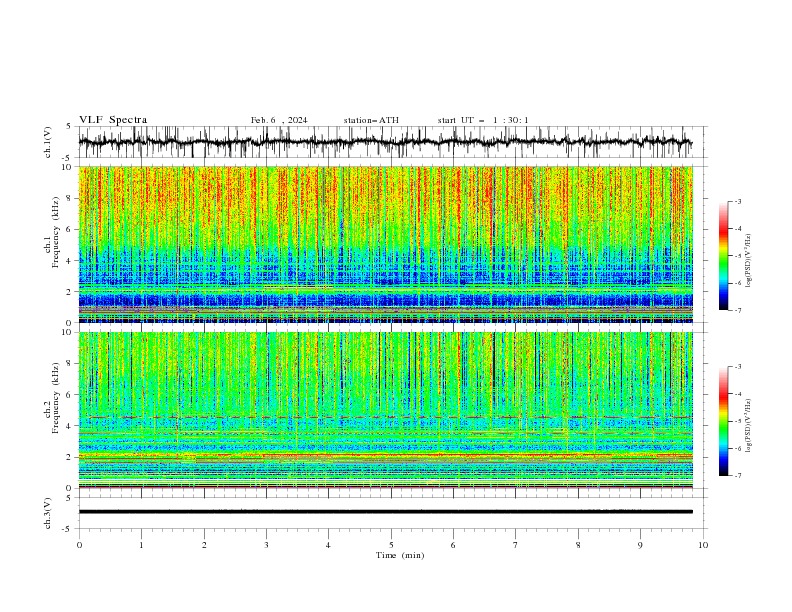The width and height of the screenshot is (792, 612).
Task: Click the 'start UT = 1 :30: 1' text
Action: [x=483, y=120]
